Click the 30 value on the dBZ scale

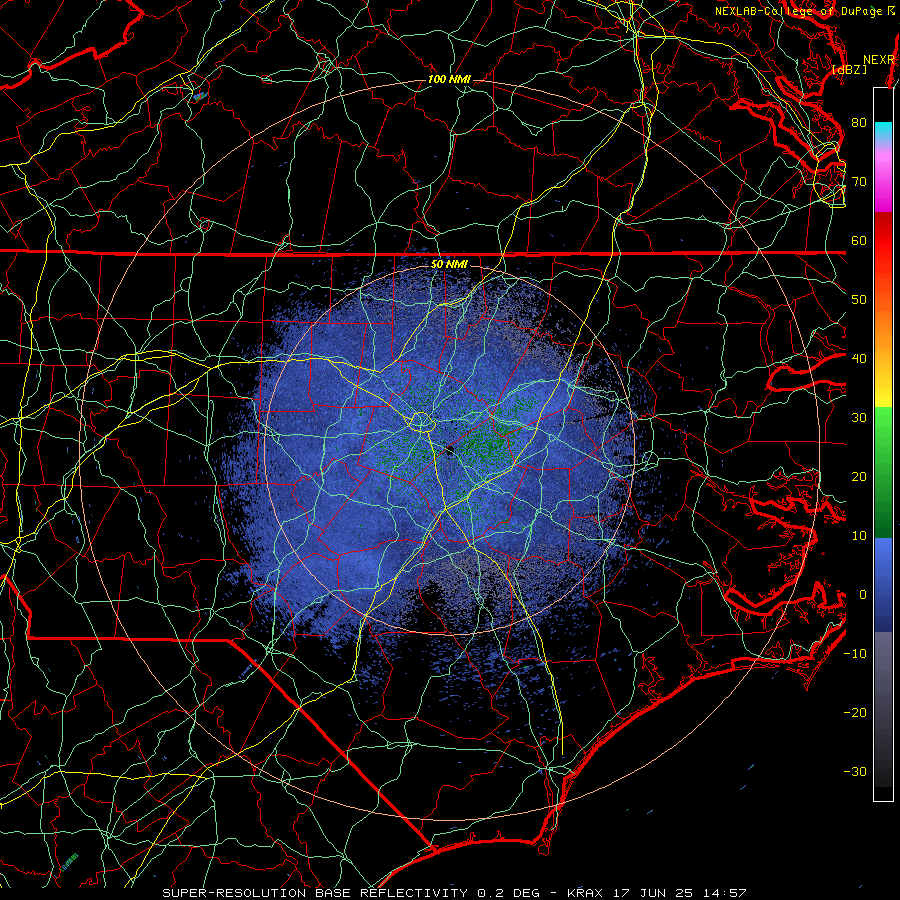(859, 418)
